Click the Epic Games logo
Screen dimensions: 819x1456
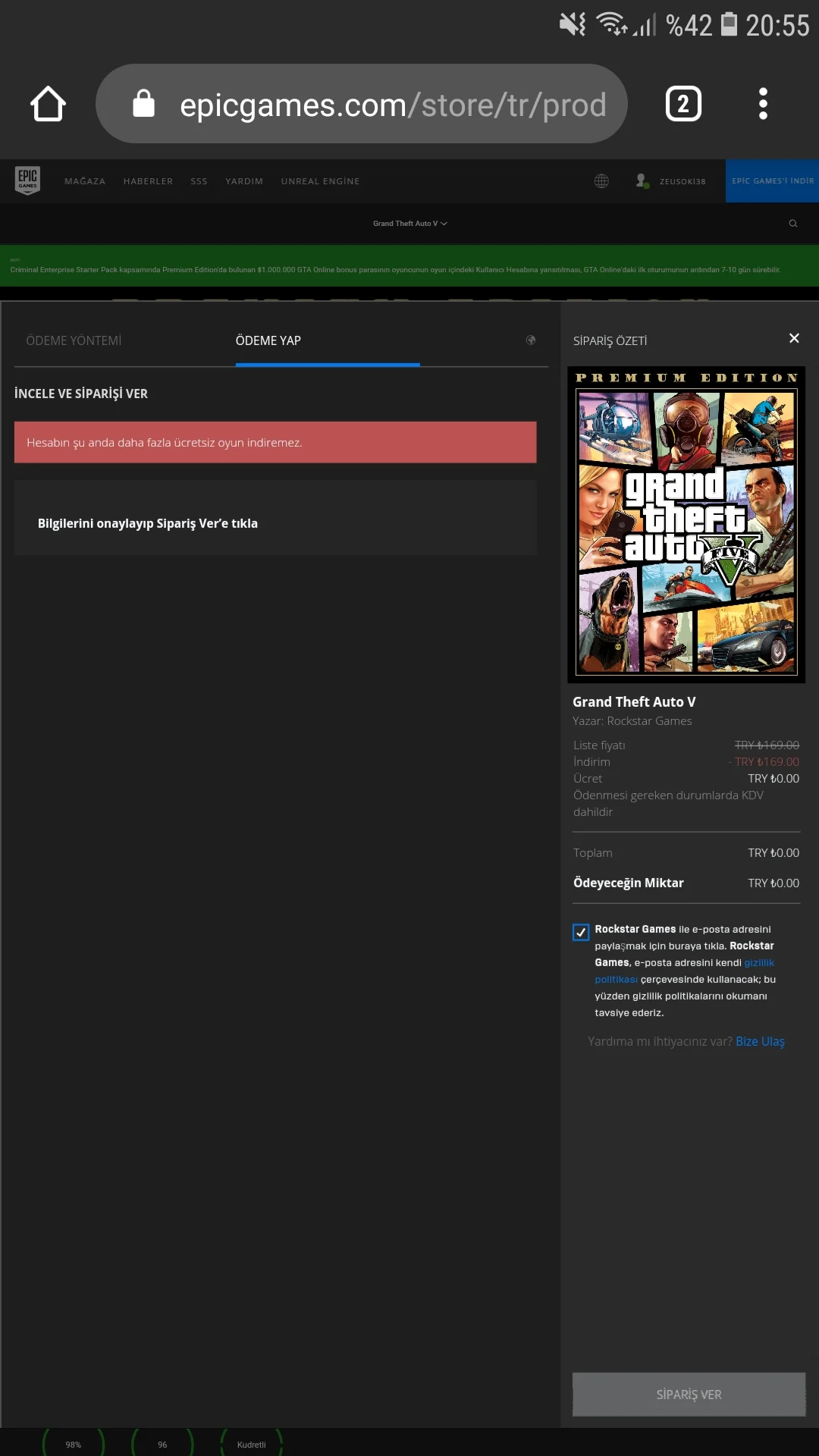[x=27, y=180]
